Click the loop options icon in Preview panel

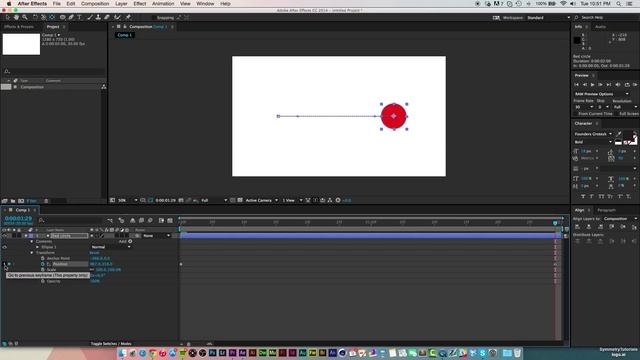coord(627,84)
